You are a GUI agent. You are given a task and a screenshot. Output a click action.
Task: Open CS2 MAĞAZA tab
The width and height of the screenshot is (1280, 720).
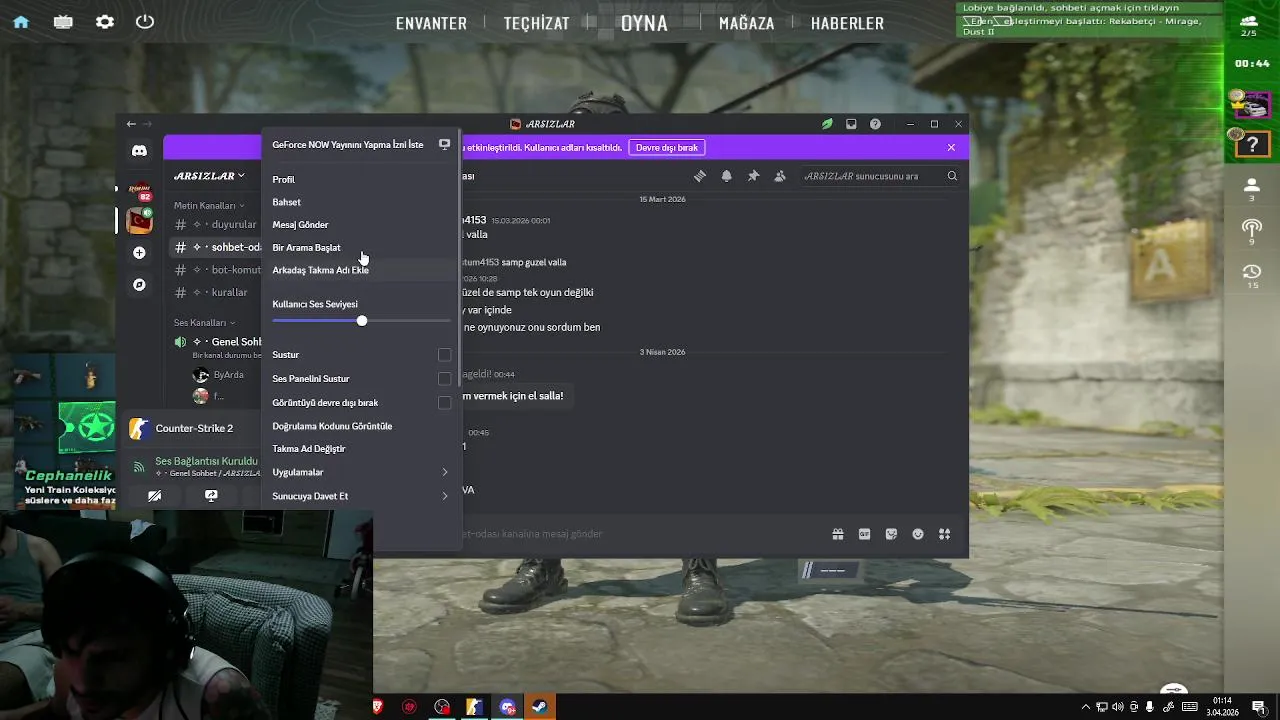pos(747,23)
